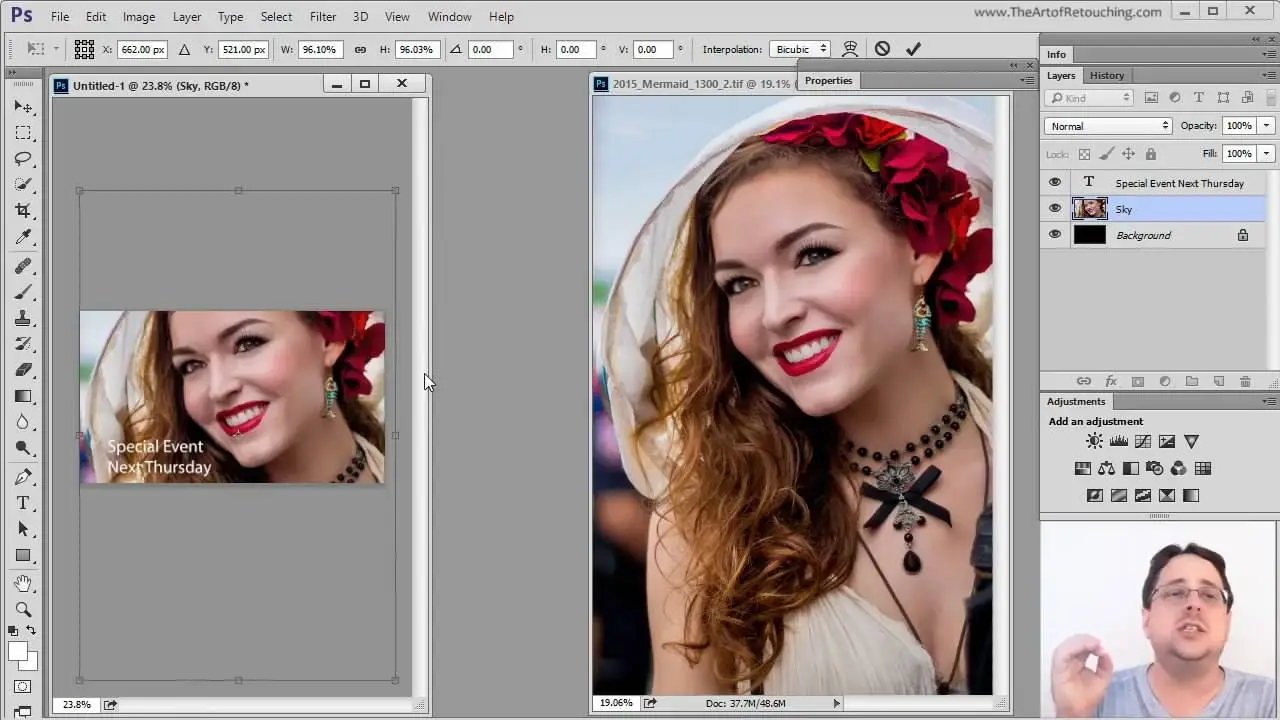The width and height of the screenshot is (1280, 720).
Task: Click the Sky layer thumbnail
Action: pos(1090,209)
